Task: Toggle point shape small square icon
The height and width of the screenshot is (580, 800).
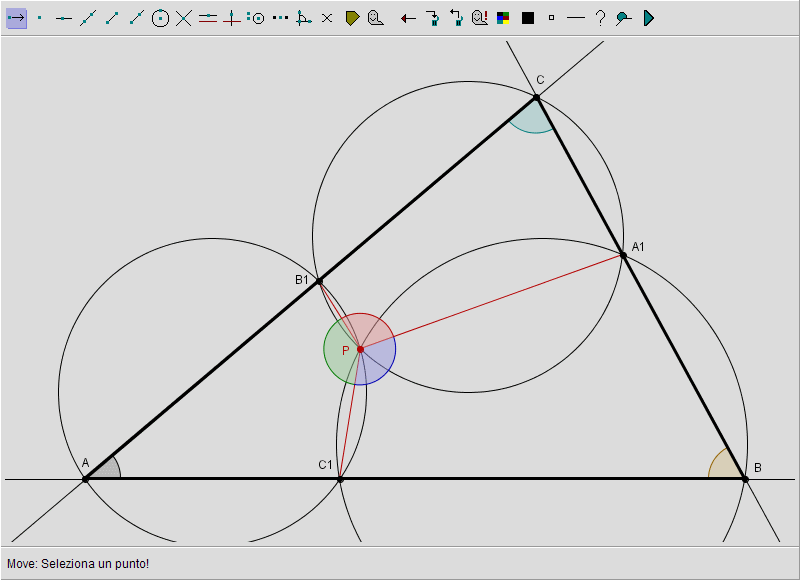Action: pyautogui.click(x=551, y=18)
